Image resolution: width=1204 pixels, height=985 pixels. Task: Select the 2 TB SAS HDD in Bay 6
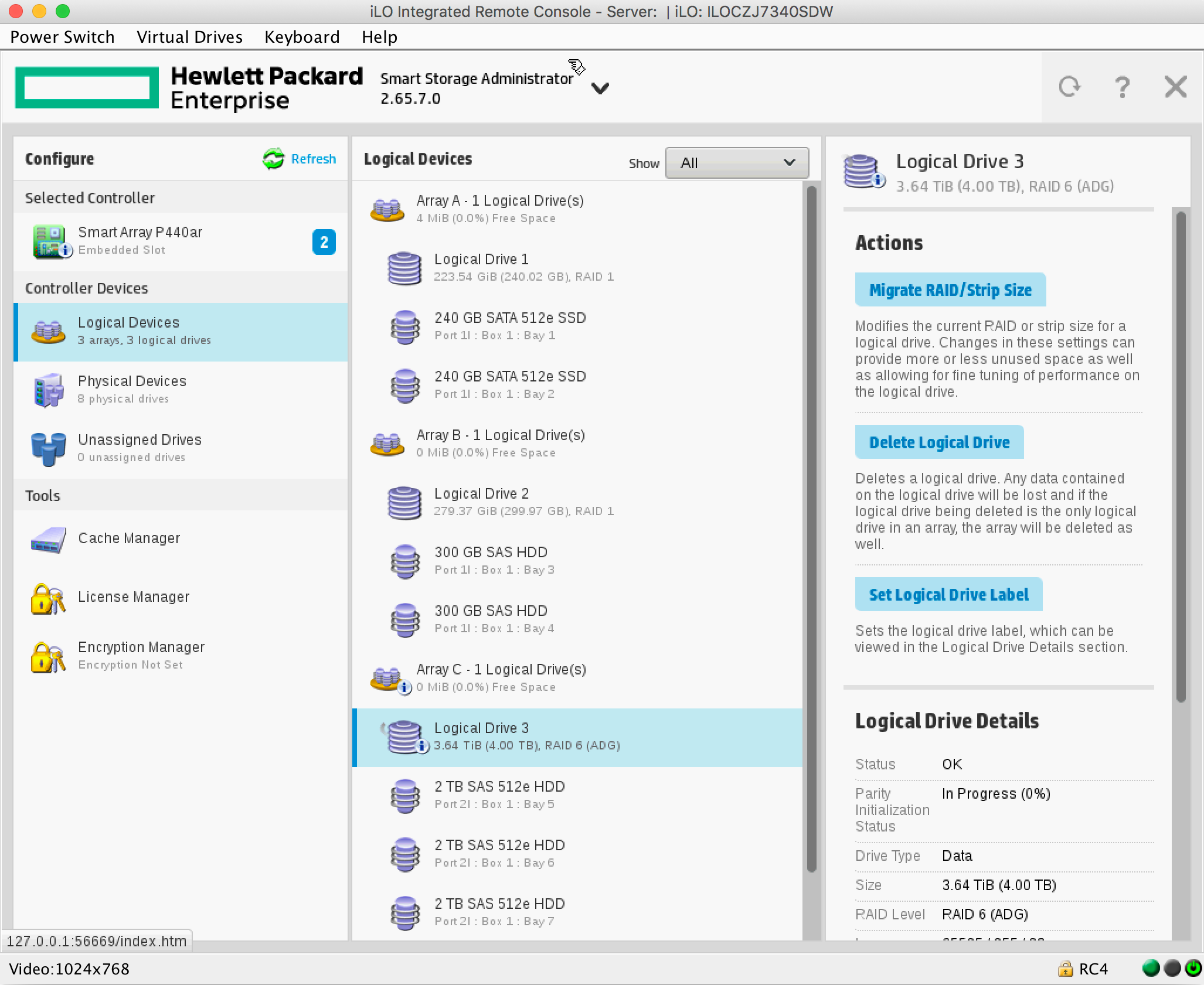pyautogui.click(x=577, y=854)
